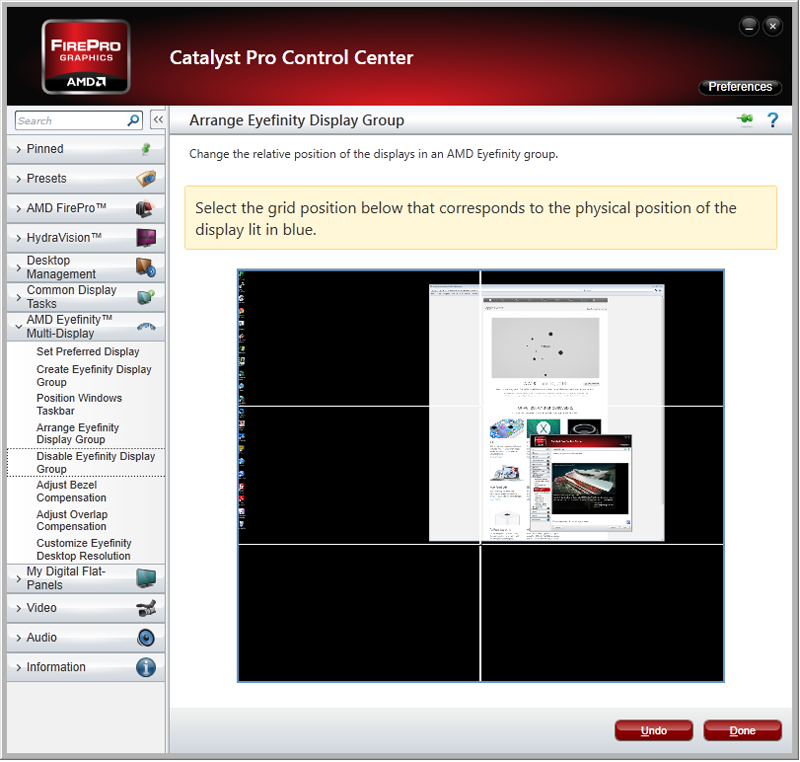The height and width of the screenshot is (762, 800).
Task: Click the Common Display Tasks icon
Action: tap(146, 297)
